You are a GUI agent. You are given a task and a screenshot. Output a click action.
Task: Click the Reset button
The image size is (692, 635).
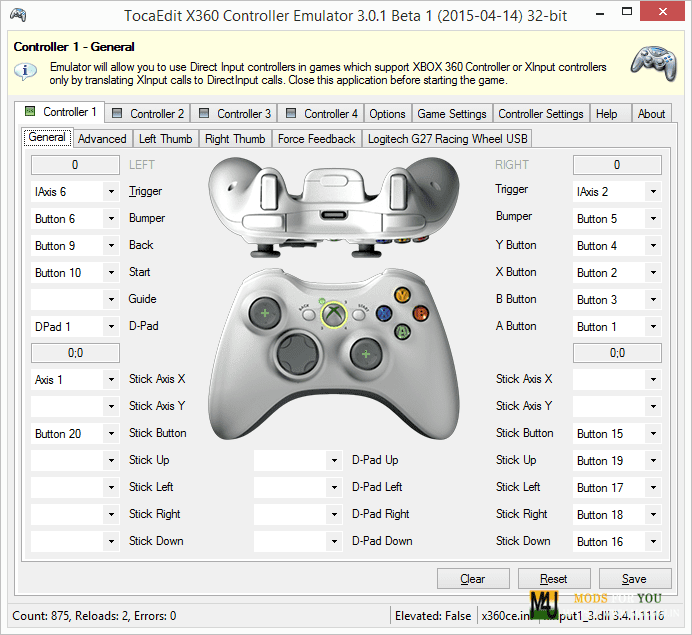point(553,579)
